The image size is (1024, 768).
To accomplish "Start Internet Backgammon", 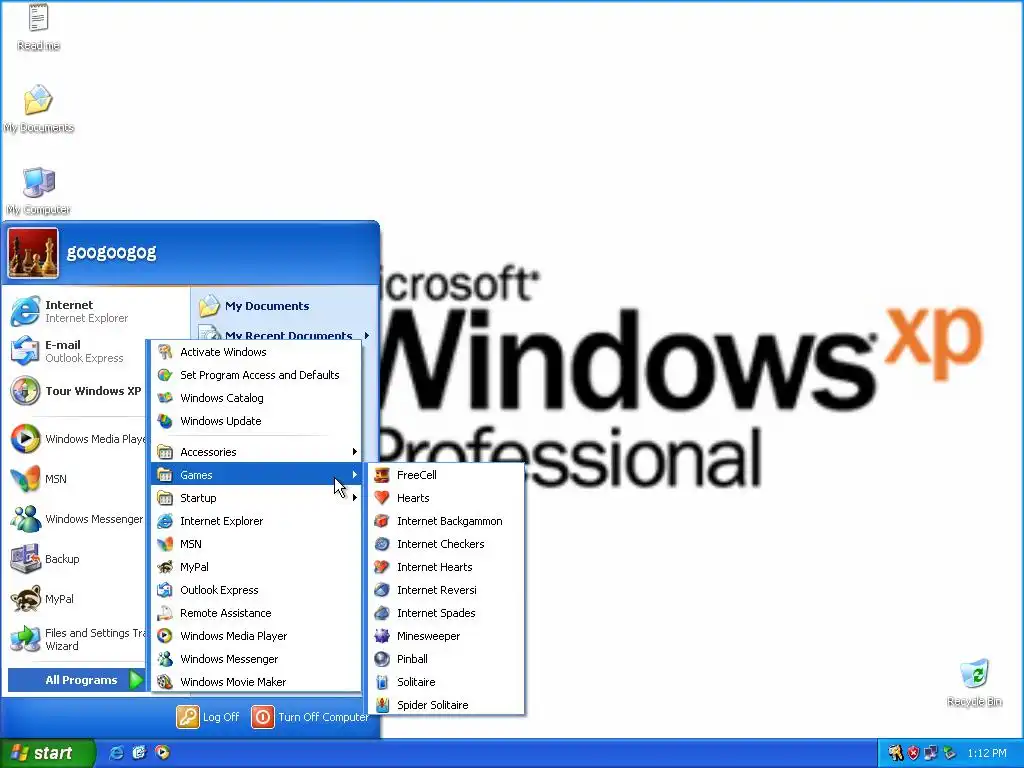I will [x=446, y=520].
